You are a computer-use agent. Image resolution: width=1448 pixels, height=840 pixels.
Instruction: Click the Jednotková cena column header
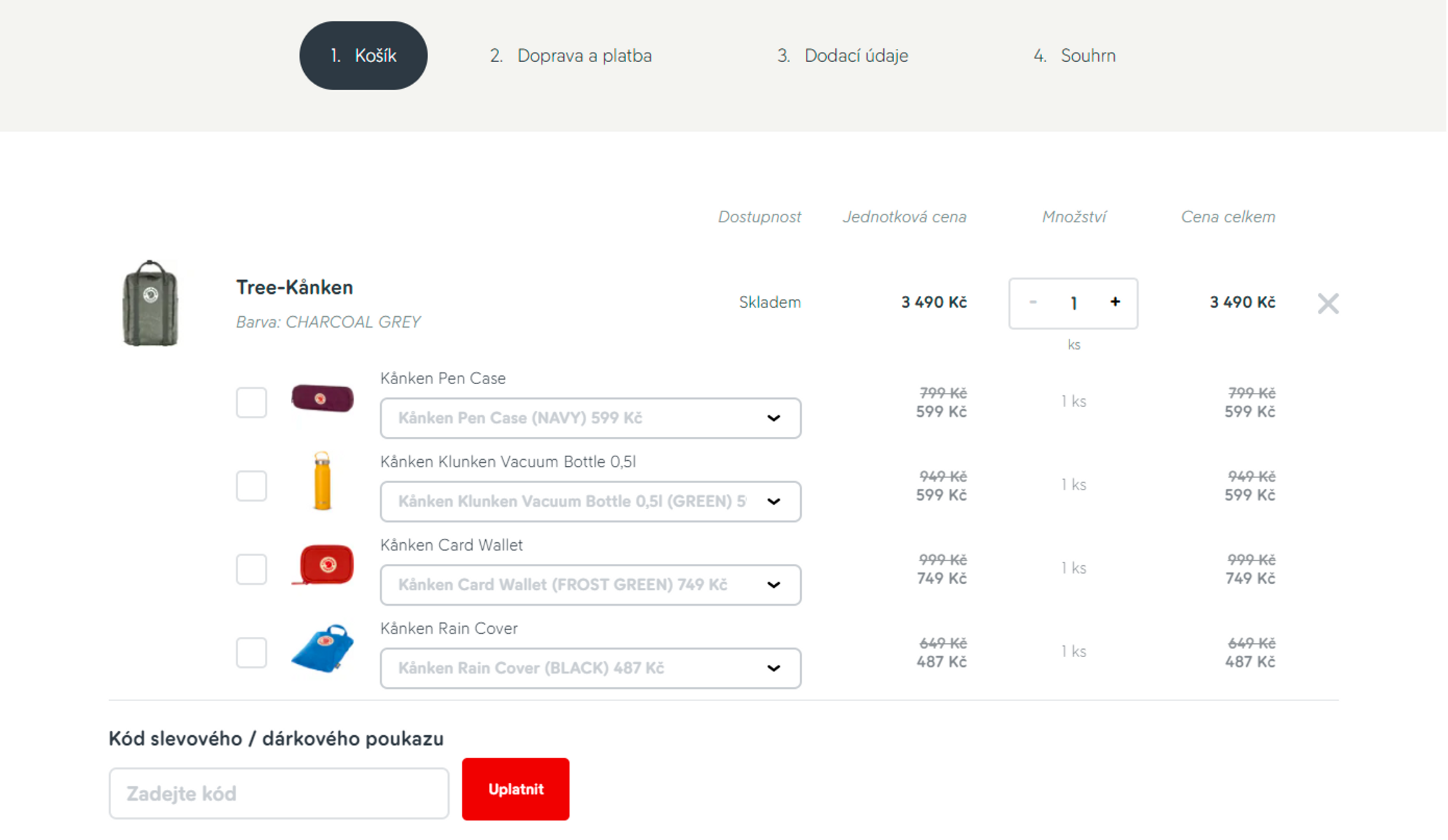[x=904, y=217]
